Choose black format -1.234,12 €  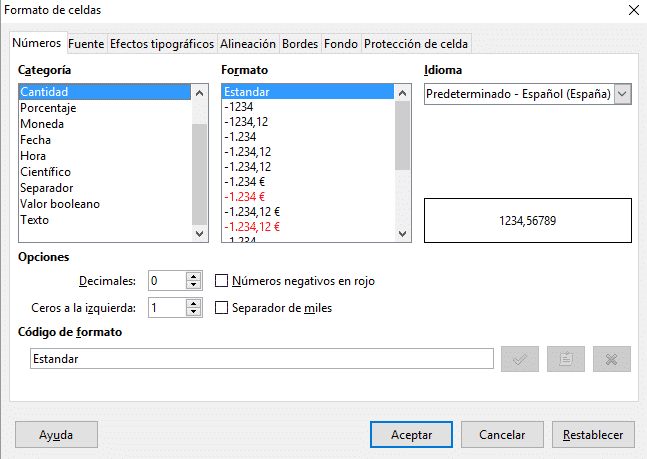(x=308, y=212)
